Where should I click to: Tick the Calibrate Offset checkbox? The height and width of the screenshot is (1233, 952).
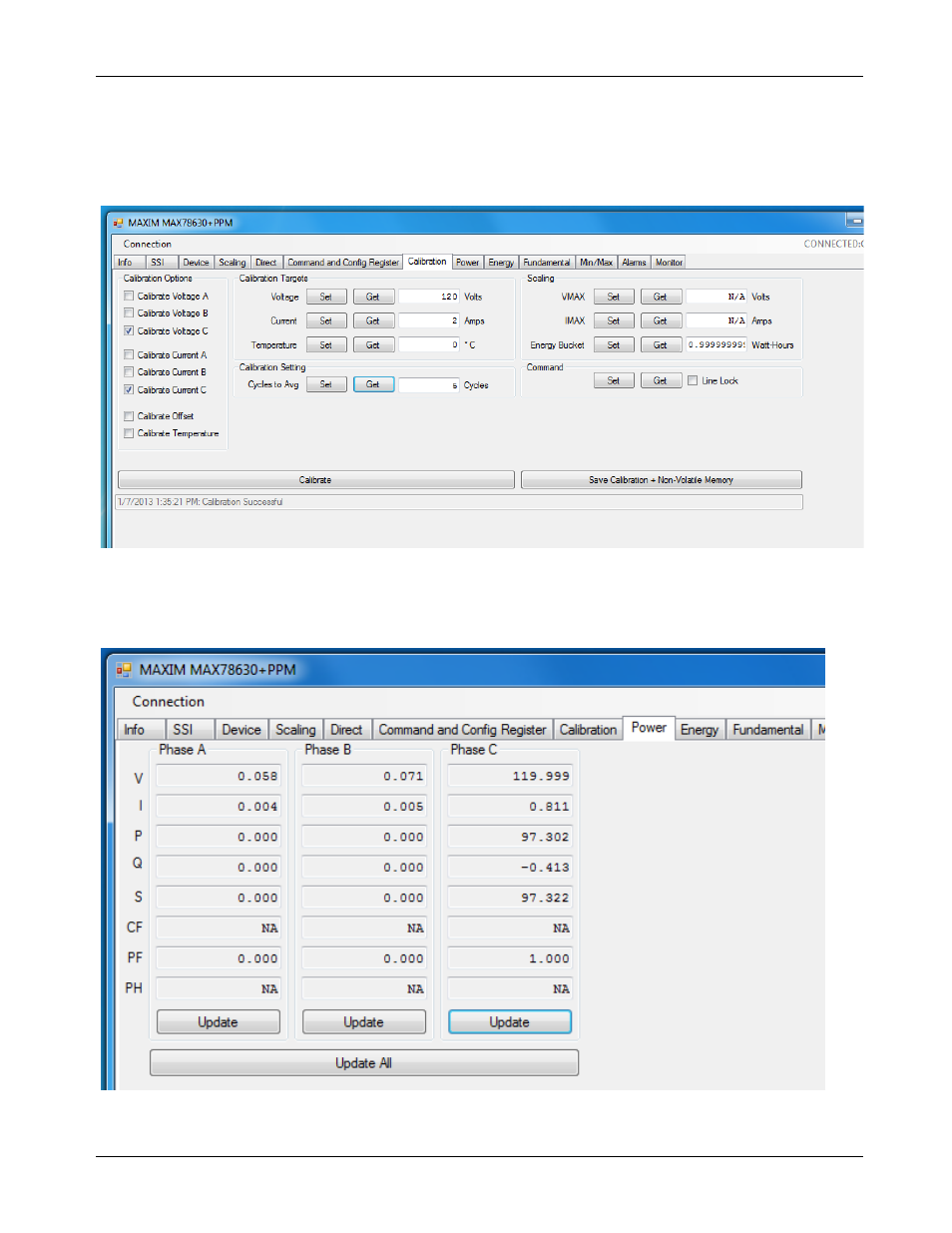tap(129, 416)
